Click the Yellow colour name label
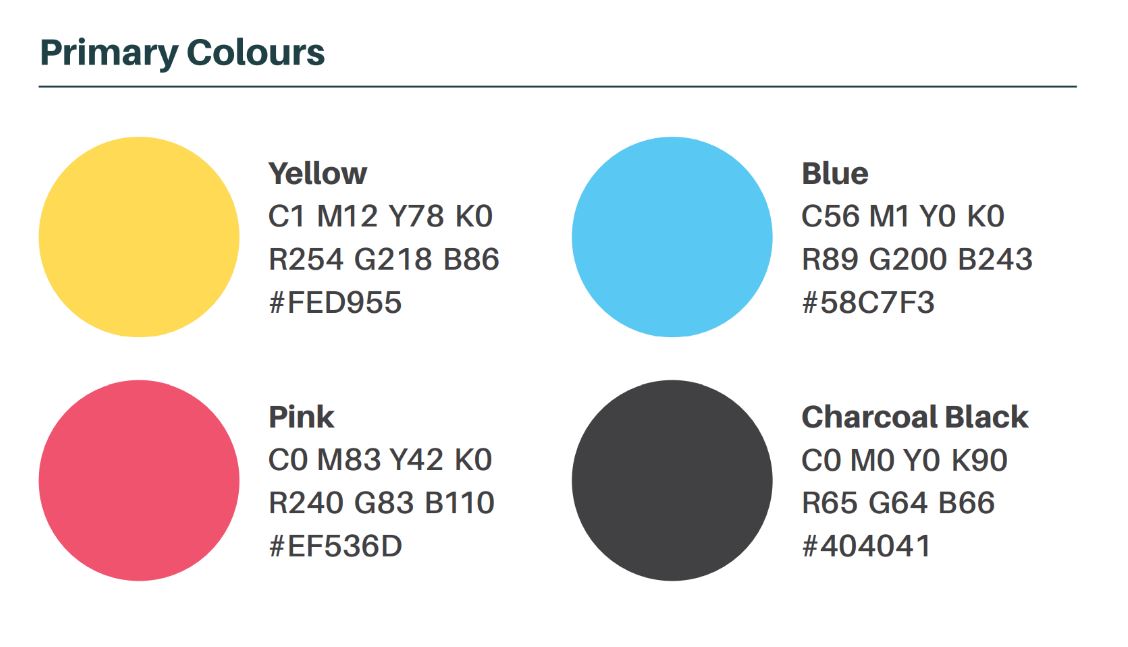 click(x=317, y=174)
